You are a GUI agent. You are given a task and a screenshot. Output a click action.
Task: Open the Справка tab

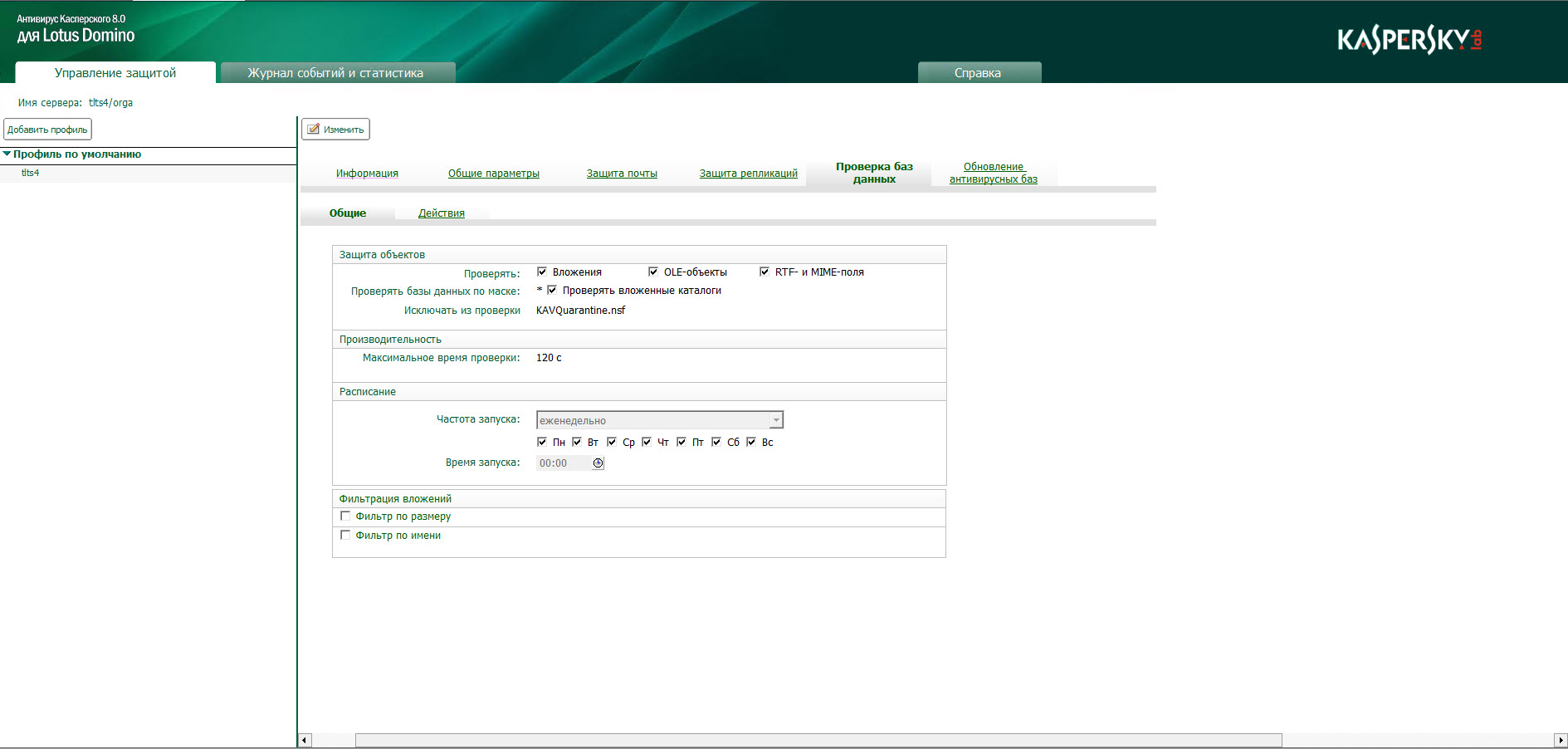(x=978, y=73)
